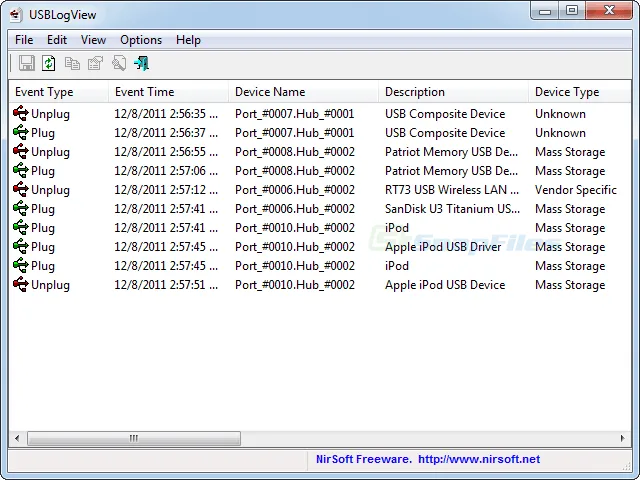Image resolution: width=640 pixels, height=480 pixels.
Task: Select the Port_#0007.Hub_#0001 cell at 2:56:37
Action: coord(294,133)
